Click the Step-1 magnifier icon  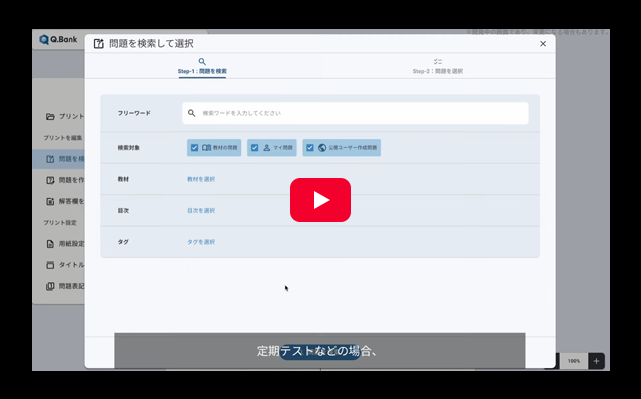click(202, 62)
